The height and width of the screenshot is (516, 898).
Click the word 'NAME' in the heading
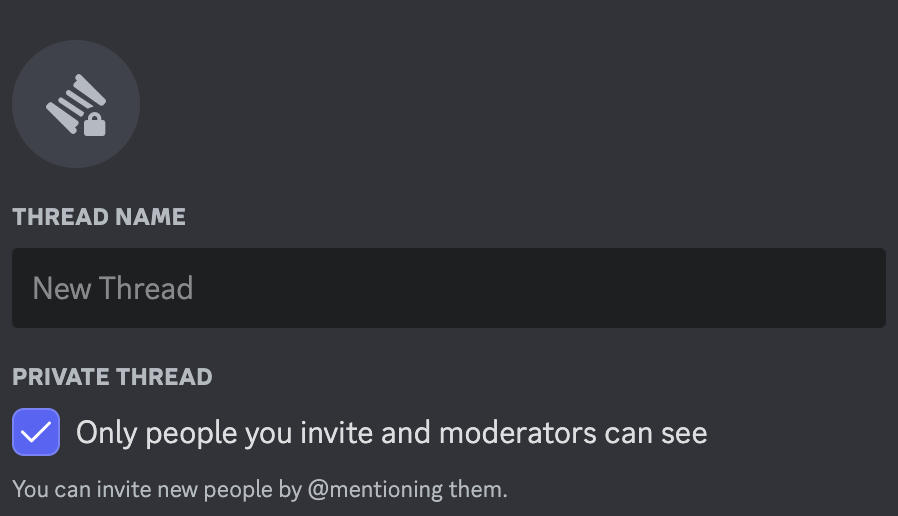click(x=151, y=217)
